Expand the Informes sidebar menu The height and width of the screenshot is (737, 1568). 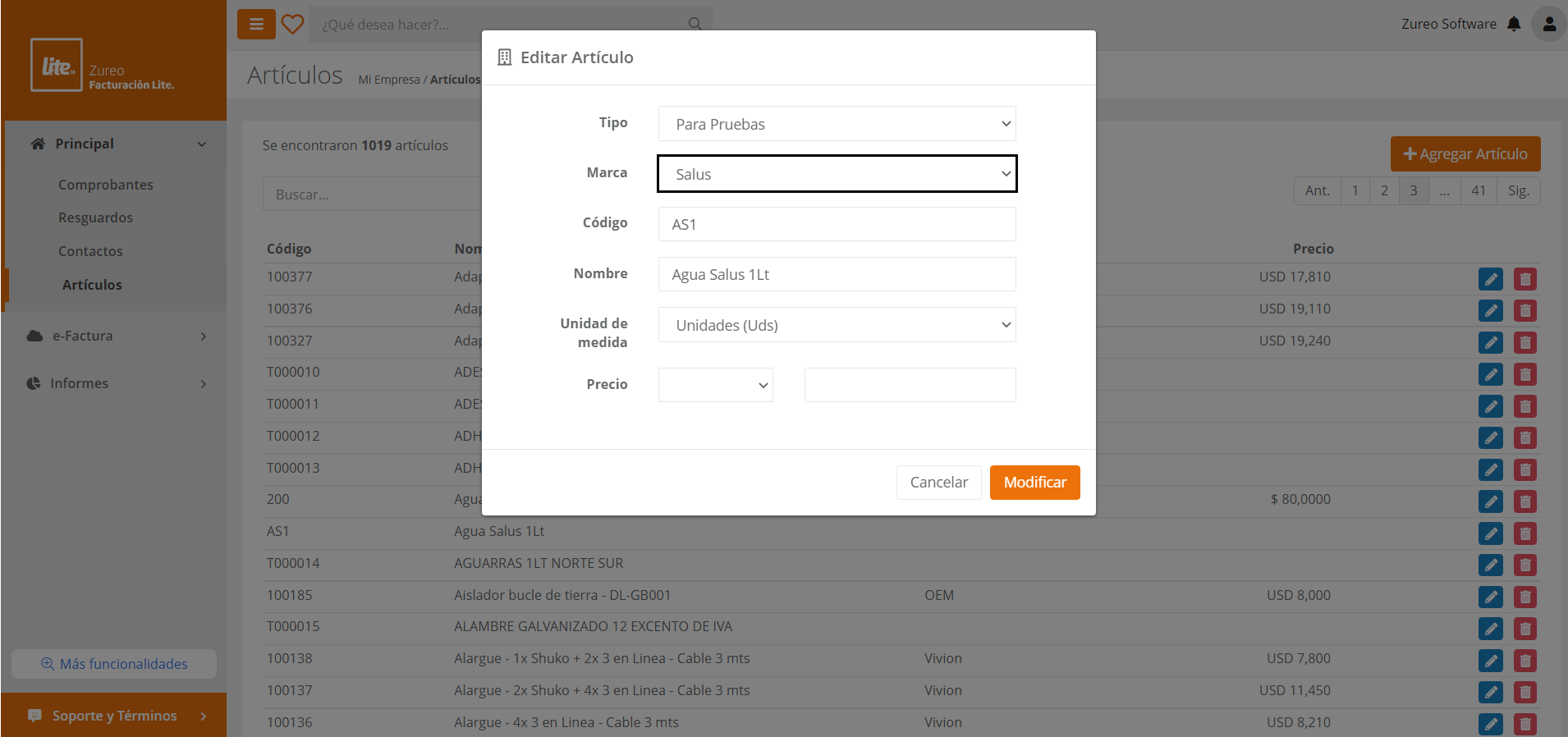115,383
